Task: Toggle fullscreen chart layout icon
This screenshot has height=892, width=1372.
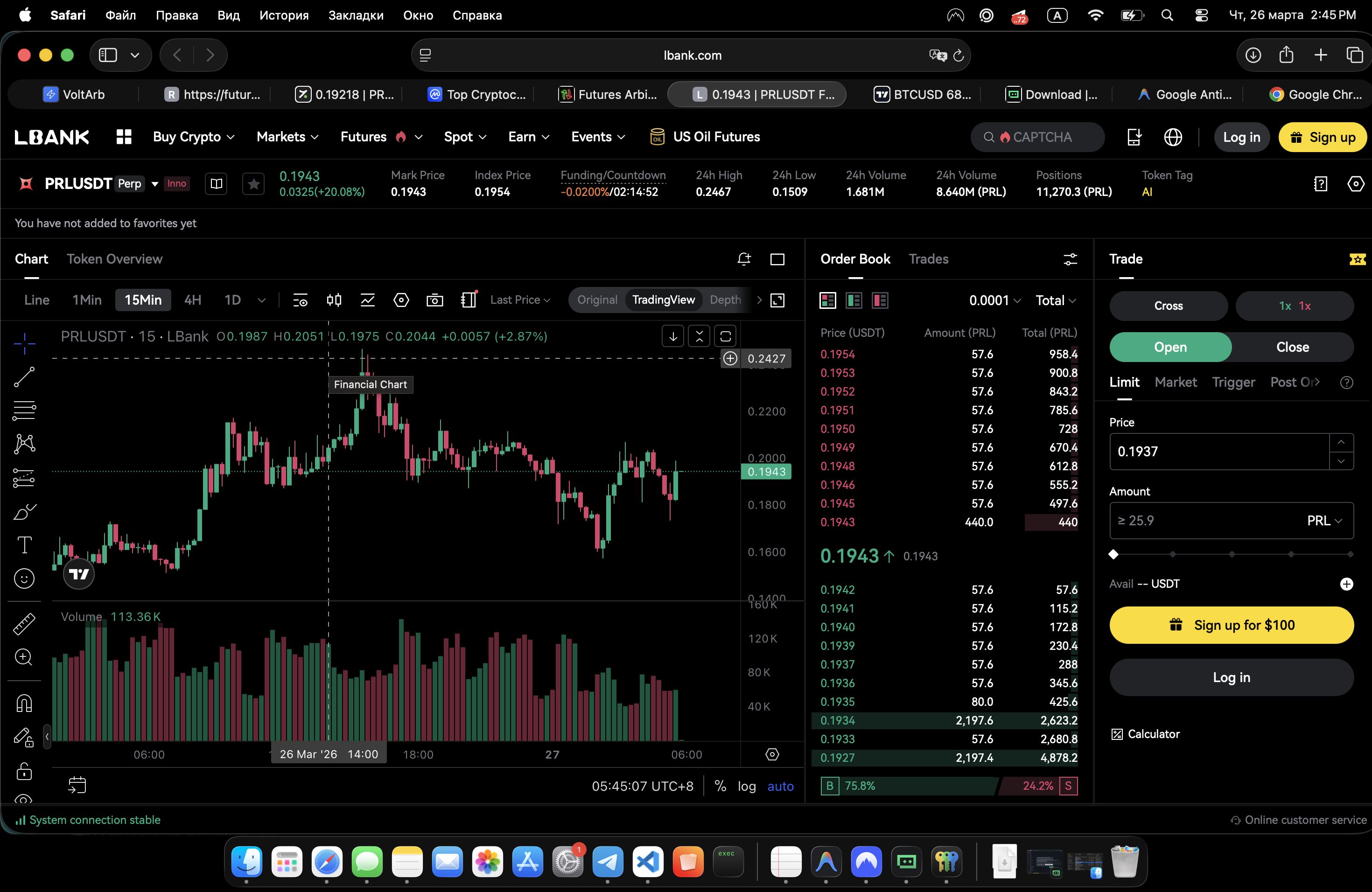Action: (777, 259)
